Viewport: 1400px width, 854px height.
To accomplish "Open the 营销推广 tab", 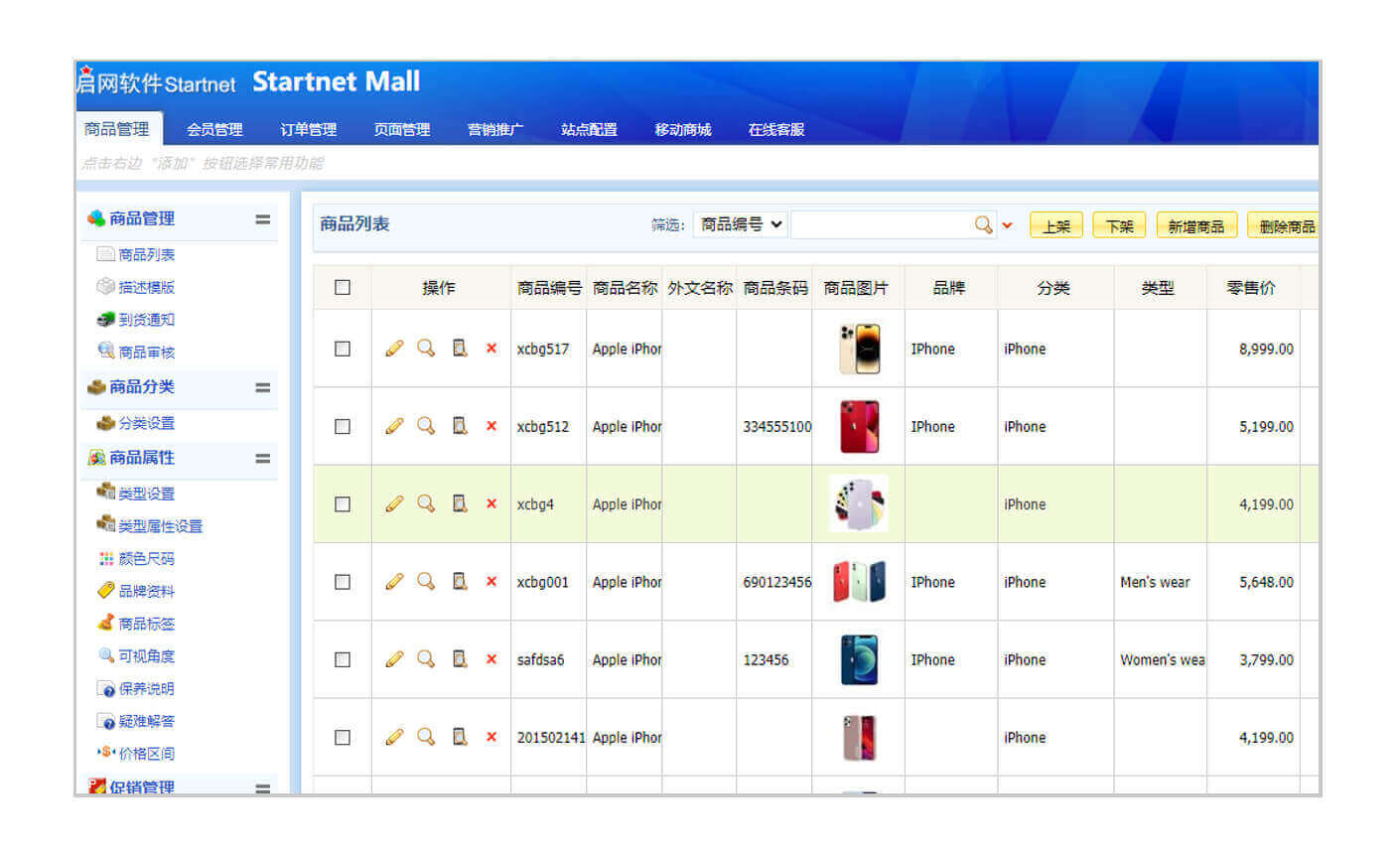I will tap(494, 129).
